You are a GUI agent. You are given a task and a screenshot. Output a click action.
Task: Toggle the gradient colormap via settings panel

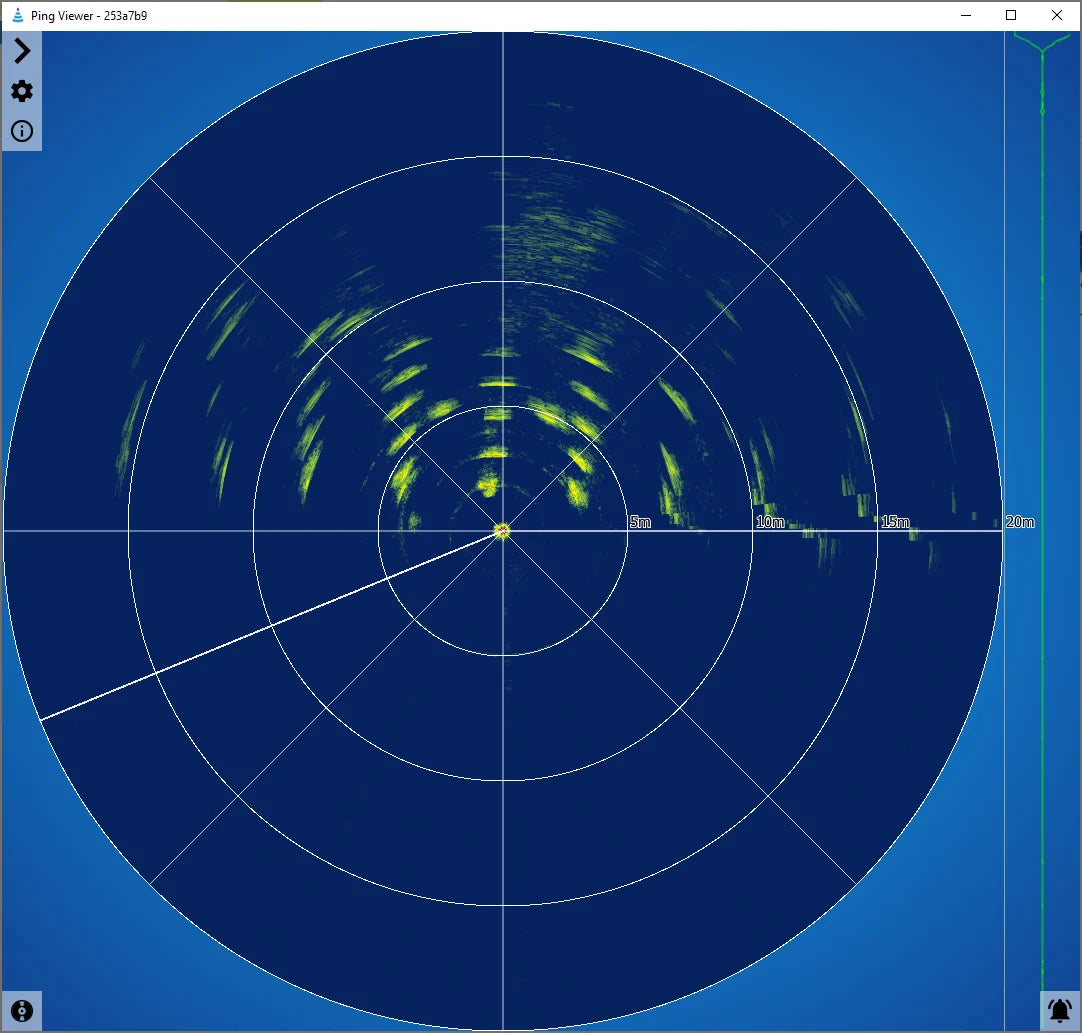21,91
